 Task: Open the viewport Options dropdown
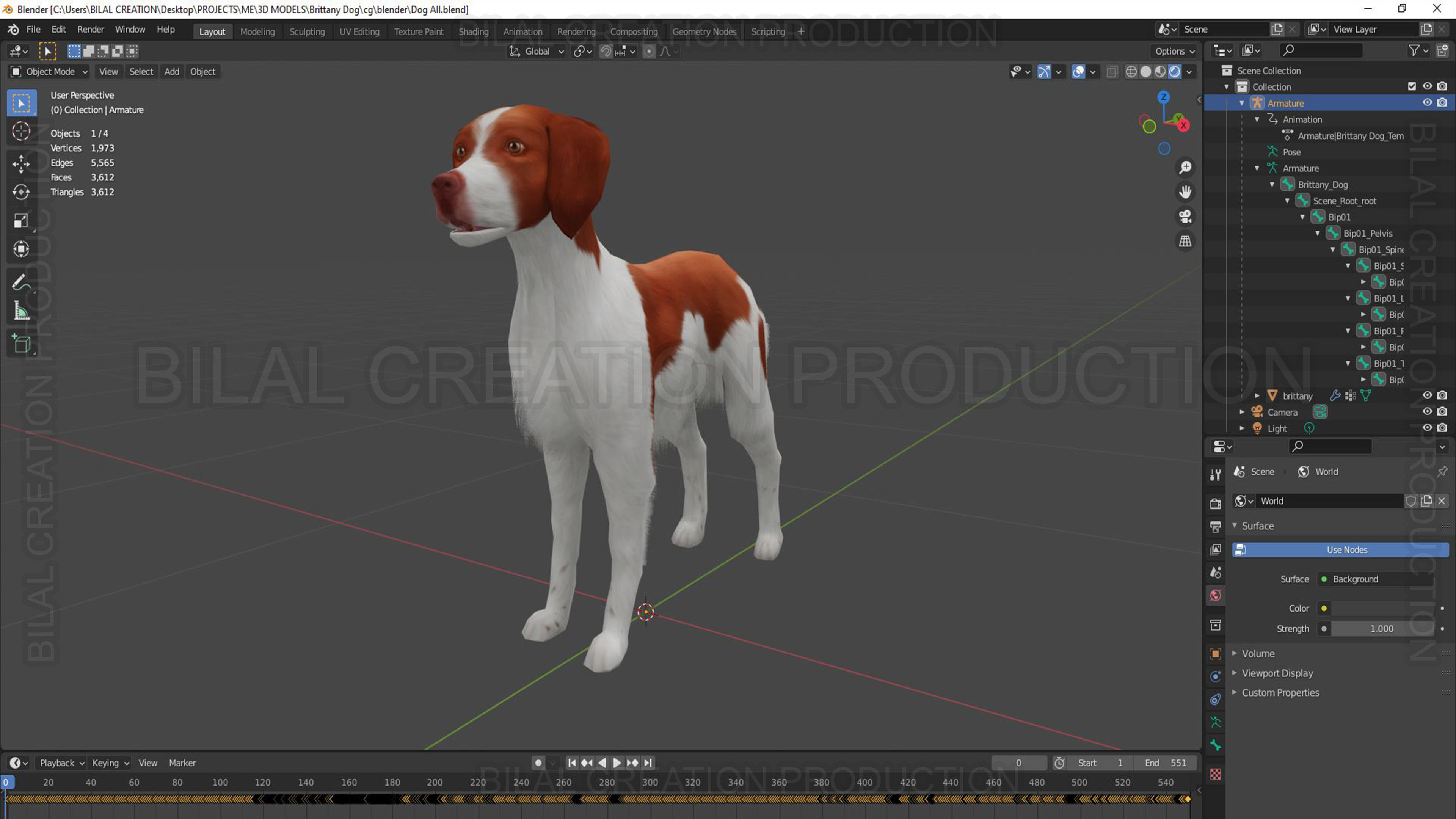(x=1175, y=52)
